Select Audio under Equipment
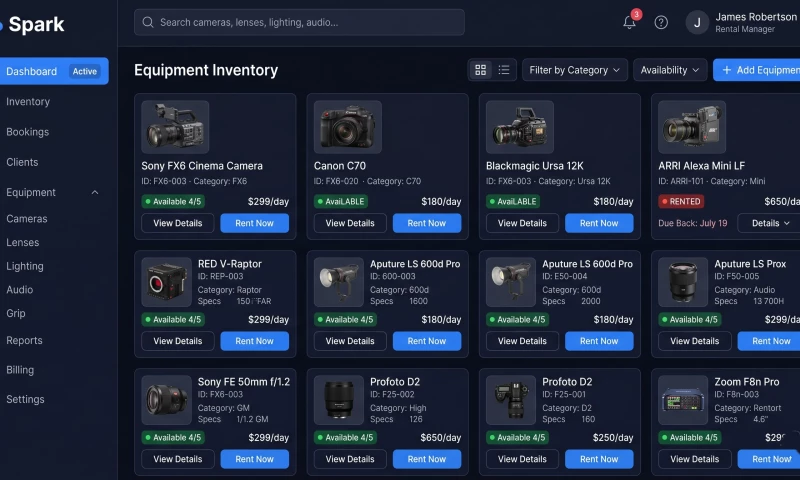The width and height of the screenshot is (800, 480). 19,290
